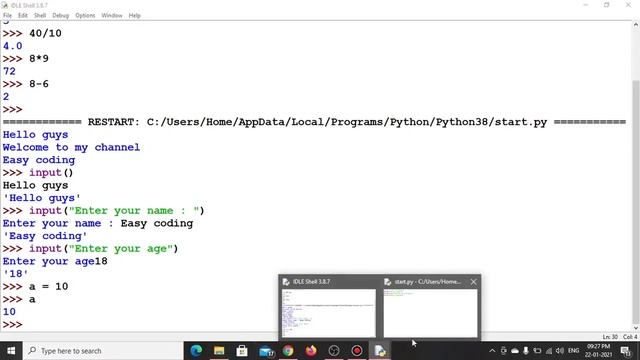Click the output value 72
The width and height of the screenshot is (640, 360).
point(9,71)
